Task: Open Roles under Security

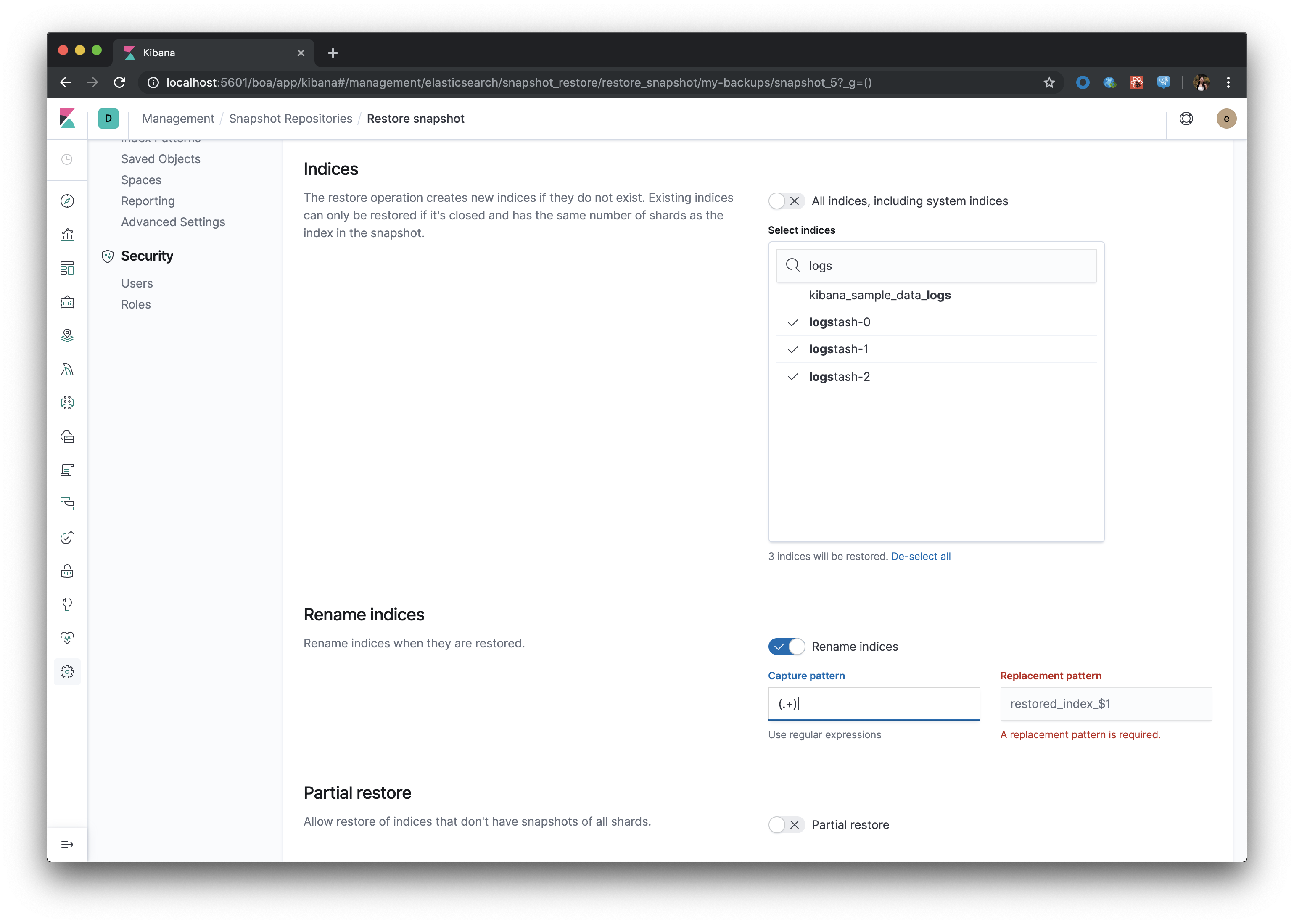Action: (x=135, y=304)
